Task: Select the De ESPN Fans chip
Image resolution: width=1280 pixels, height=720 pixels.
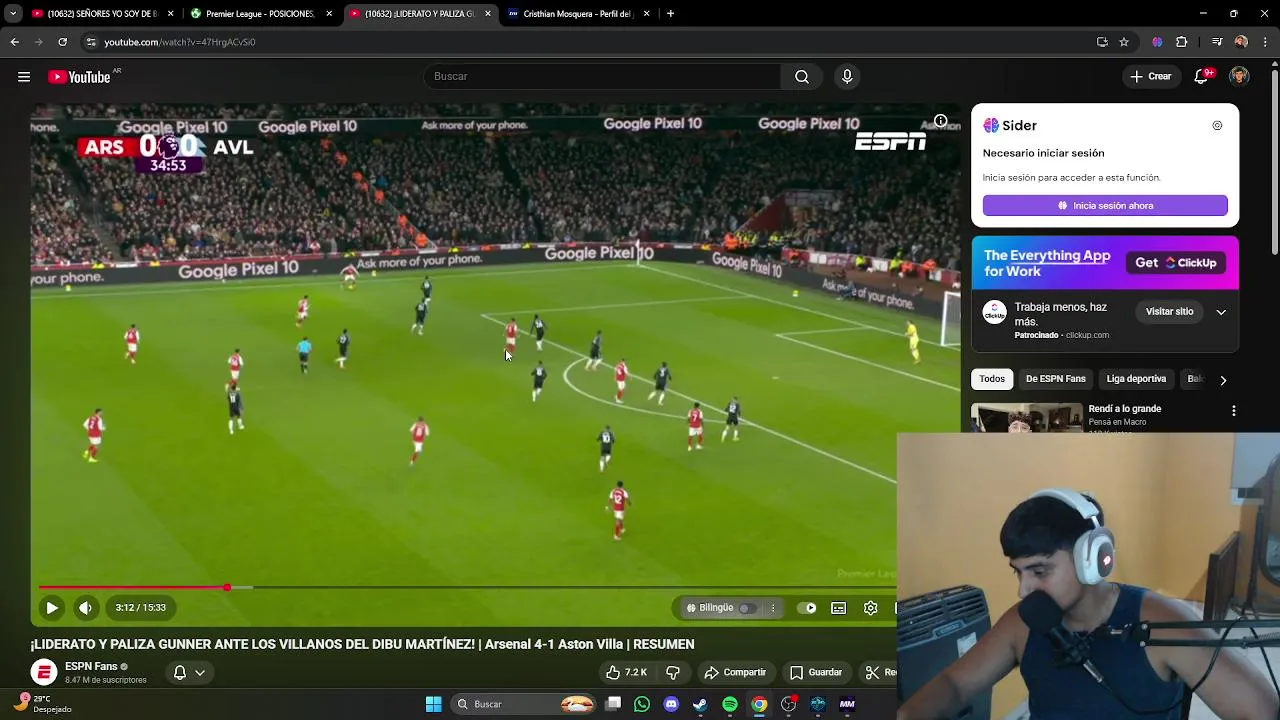Action: [1055, 379]
